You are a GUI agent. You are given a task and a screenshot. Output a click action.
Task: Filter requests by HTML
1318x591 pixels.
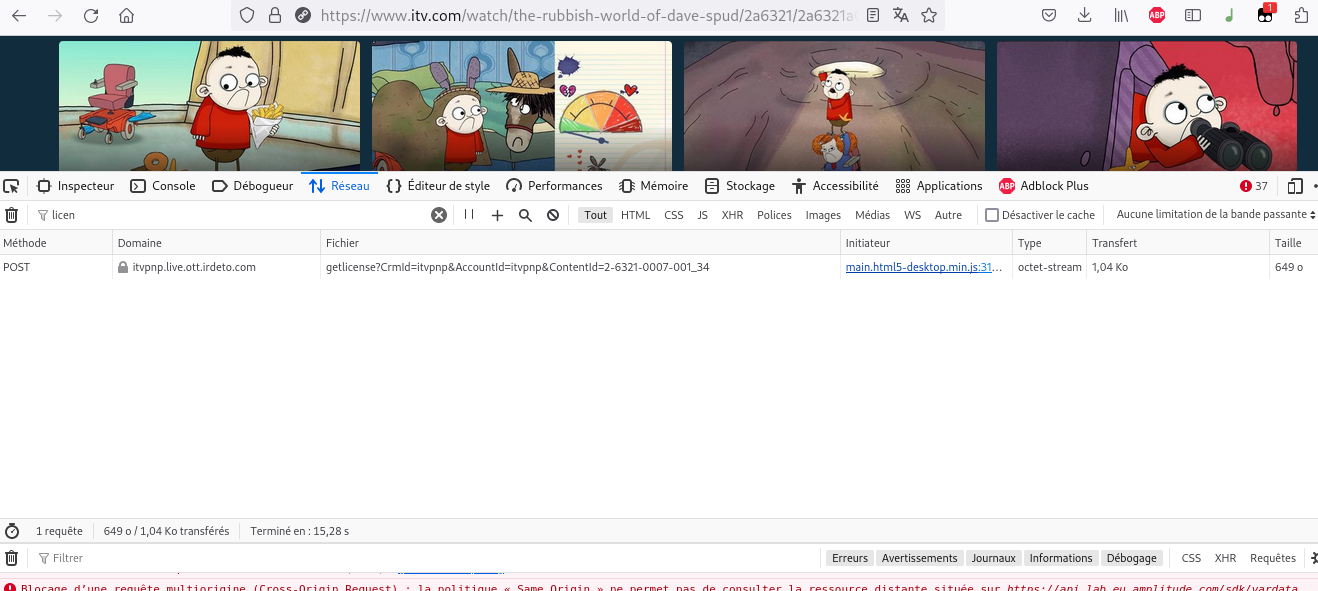tap(635, 215)
